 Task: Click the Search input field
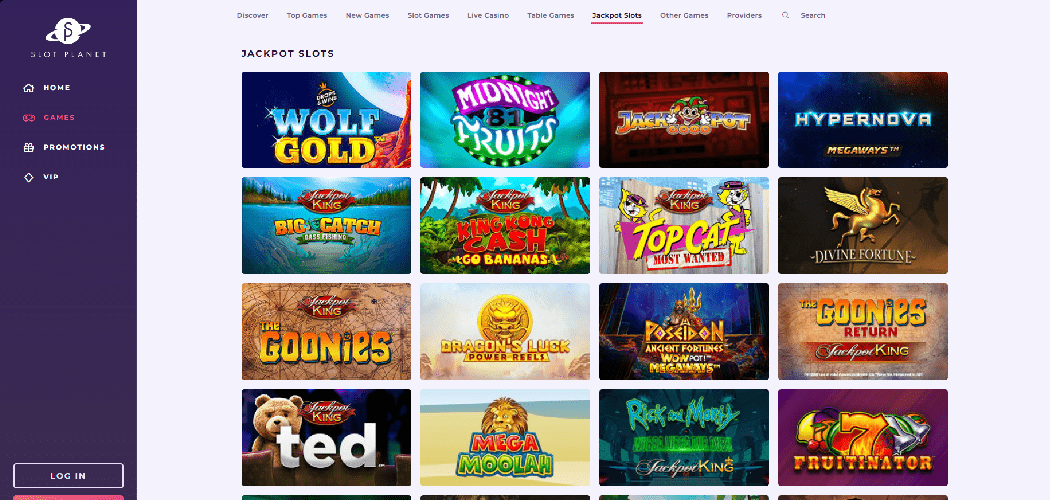point(812,15)
